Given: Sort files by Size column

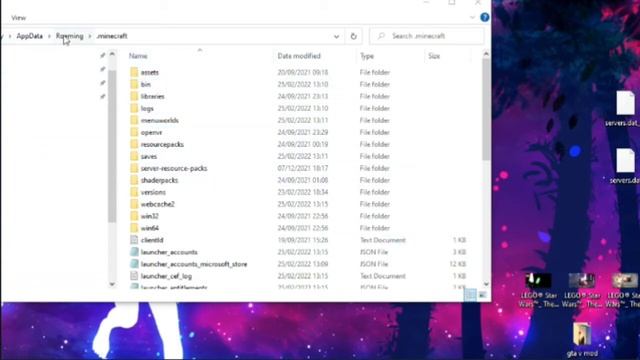Looking at the screenshot, I should pos(434,56).
